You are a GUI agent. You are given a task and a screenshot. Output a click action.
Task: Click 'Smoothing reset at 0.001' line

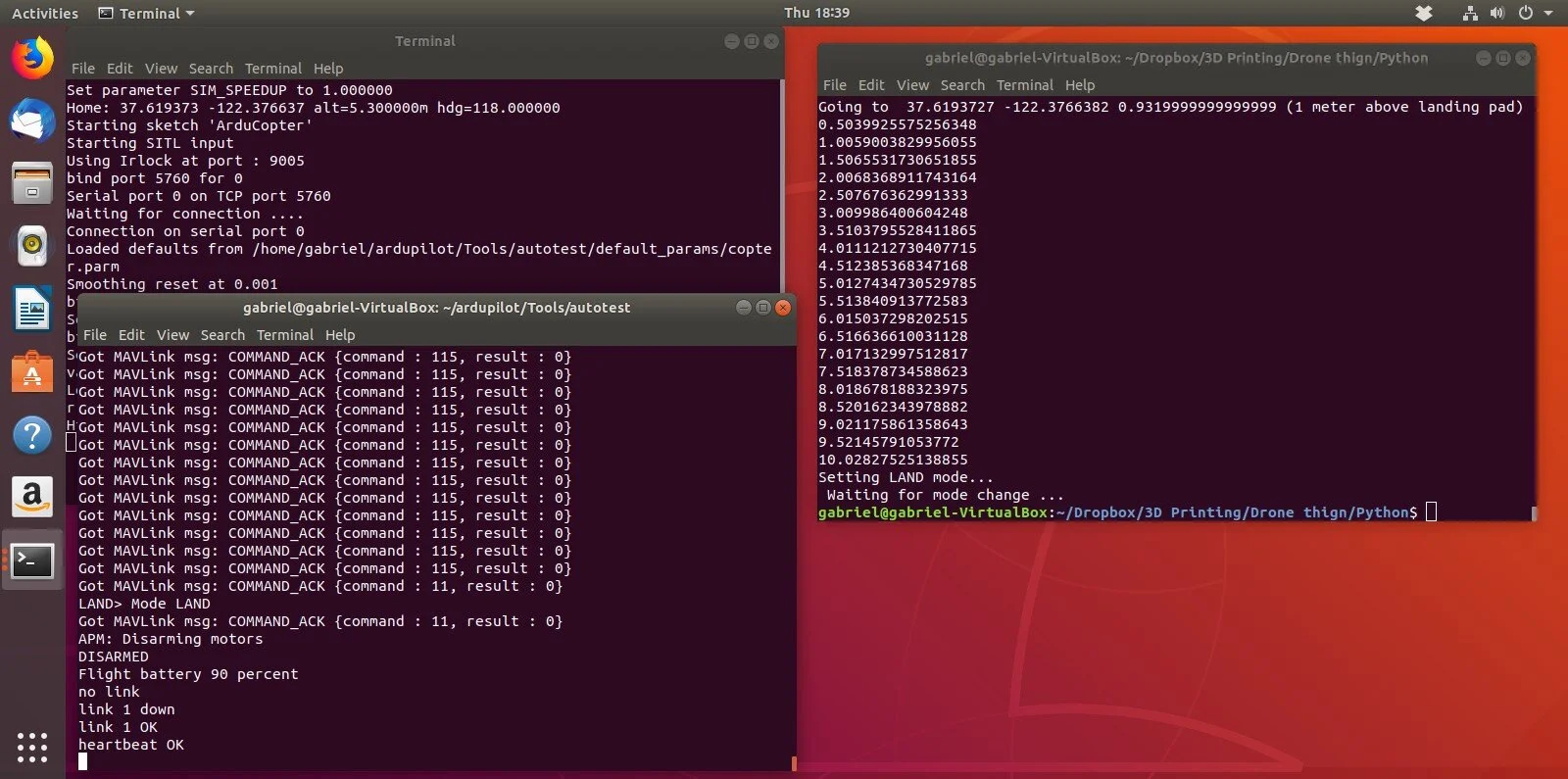pyautogui.click(x=172, y=284)
